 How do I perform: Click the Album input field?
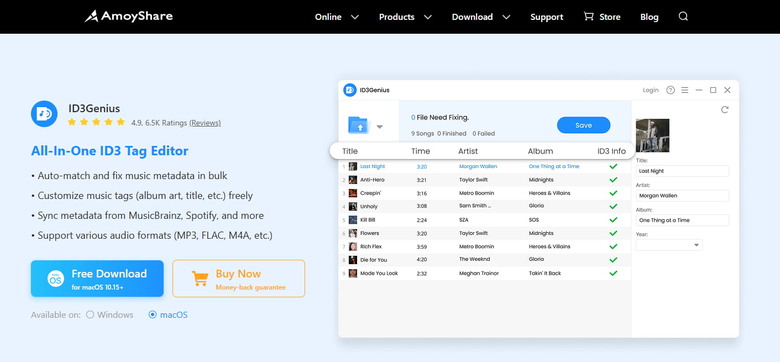point(682,220)
